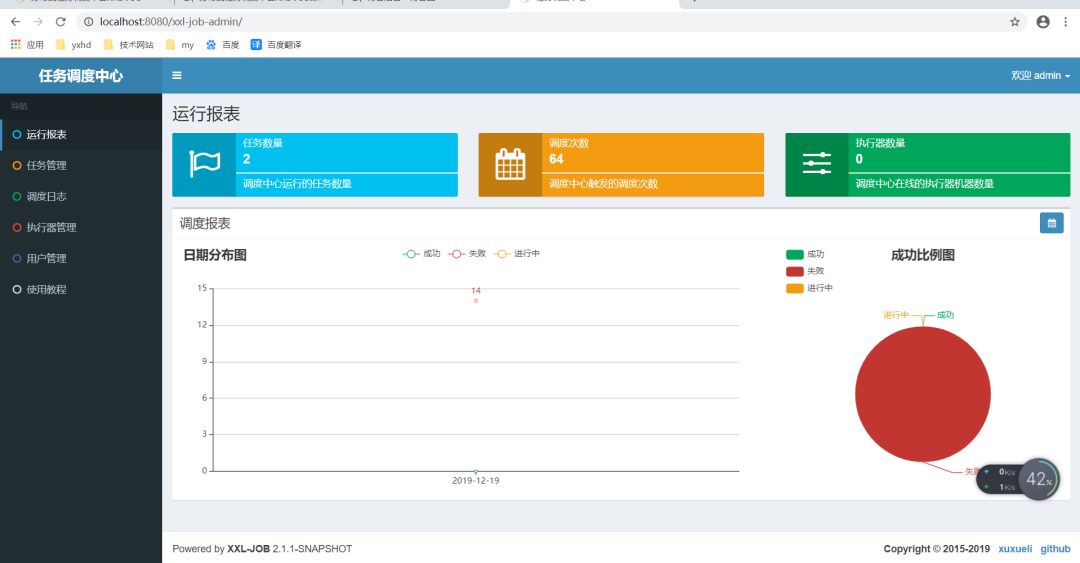Open the 技术网站 bookmark folder
Viewport: 1080px width, 563px height.
click(129, 45)
